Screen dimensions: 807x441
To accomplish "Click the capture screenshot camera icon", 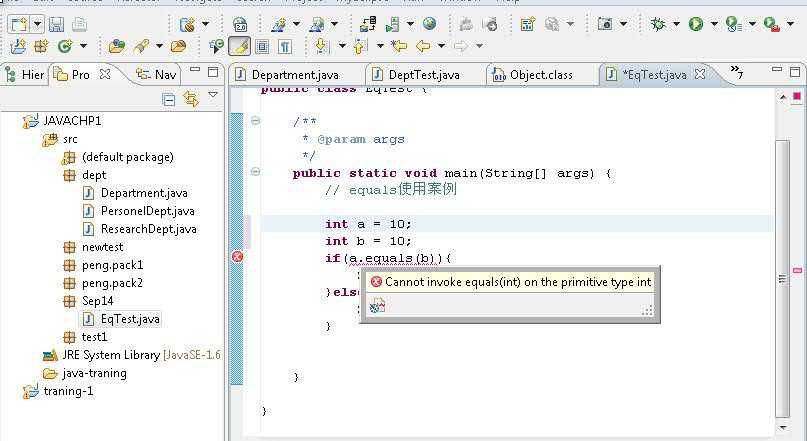I will click(605, 24).
